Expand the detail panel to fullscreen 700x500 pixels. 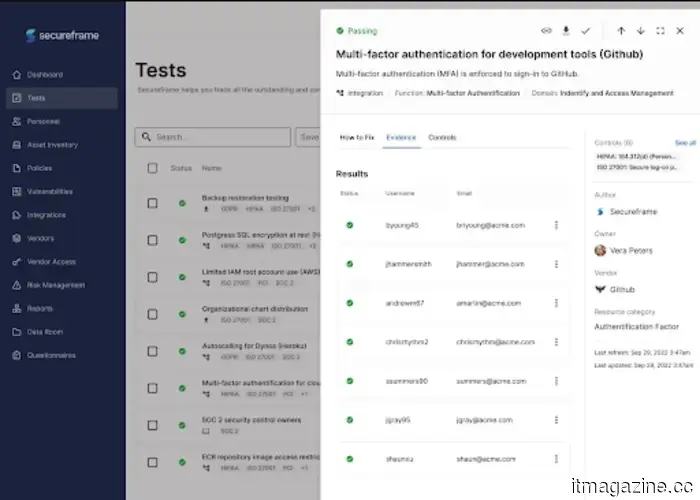click(661, 31)
